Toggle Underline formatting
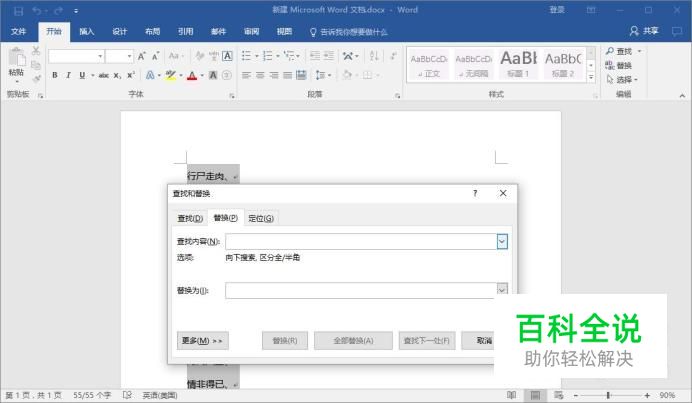Viewport: 692px width, 403px height. click(82, 75)
